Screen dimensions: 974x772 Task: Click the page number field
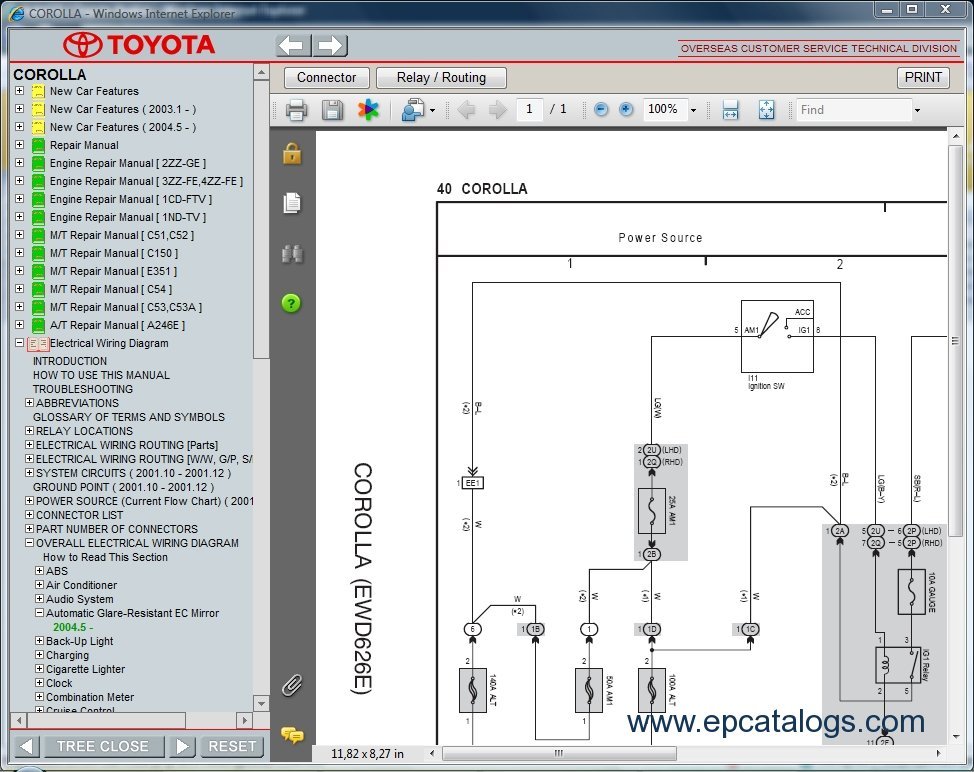point(529,109)
